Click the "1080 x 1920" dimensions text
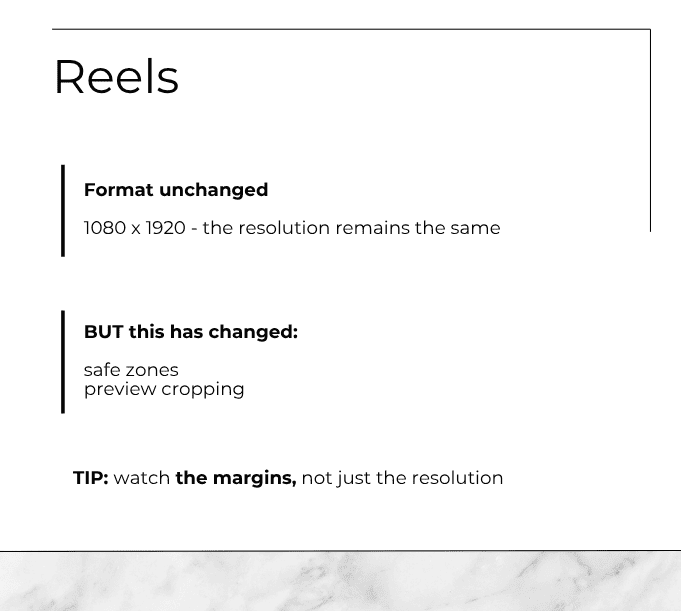The height and width of the screenshot is (611, 681). (134, 228)
